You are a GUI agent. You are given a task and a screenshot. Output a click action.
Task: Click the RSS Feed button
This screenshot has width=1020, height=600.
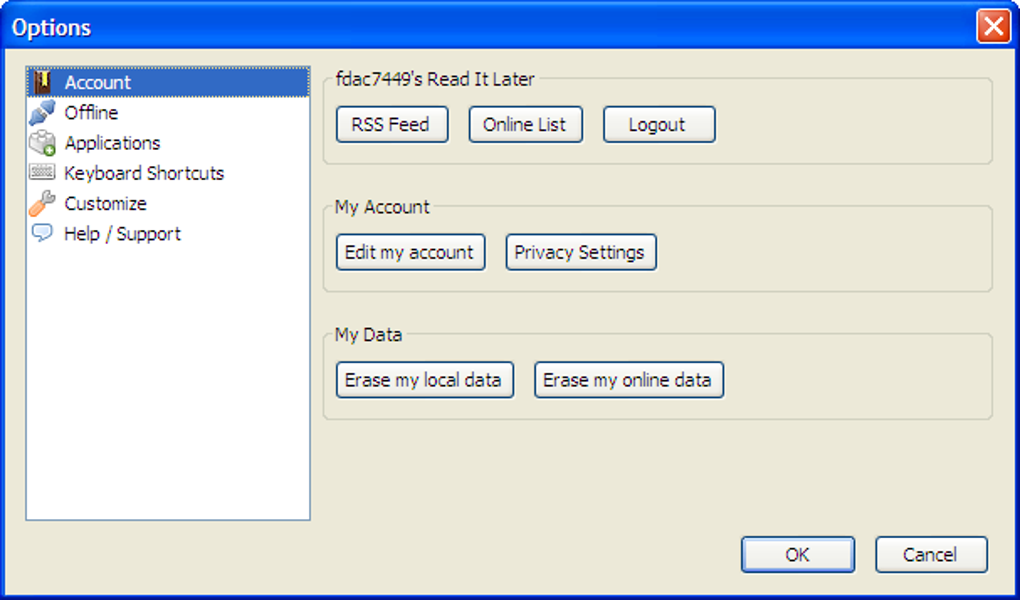pyautogui.click(x=392, y=124)
